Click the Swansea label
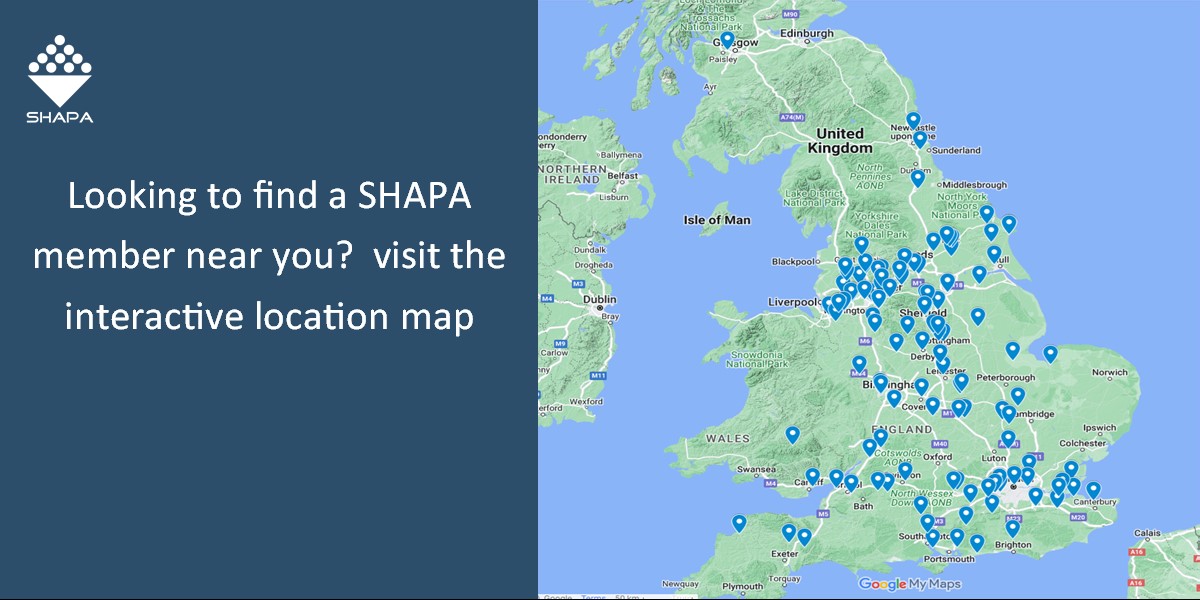Viewport: 1200px width, 600px height. [755, 469]
